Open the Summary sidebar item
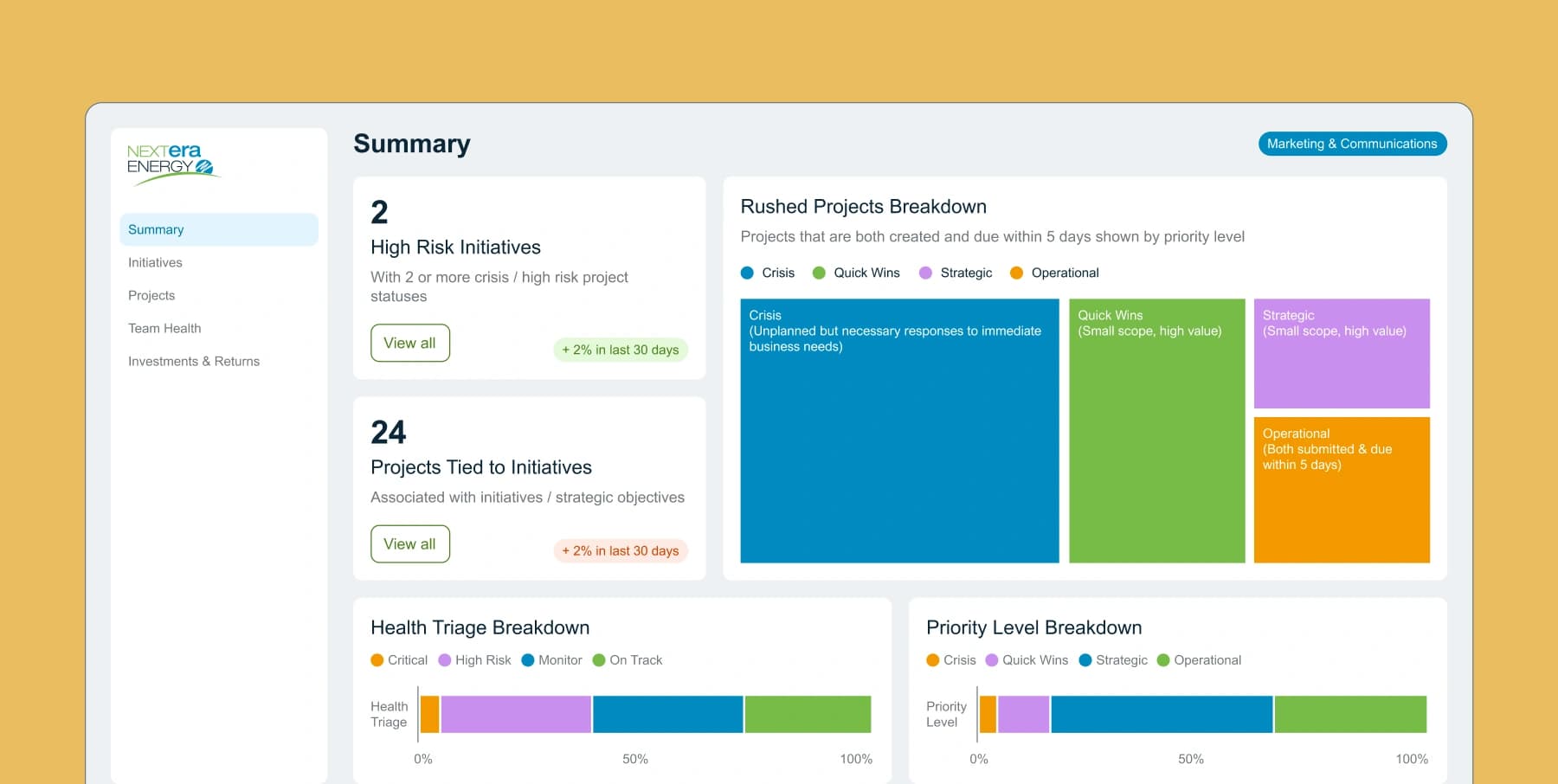 pos(219,229)
